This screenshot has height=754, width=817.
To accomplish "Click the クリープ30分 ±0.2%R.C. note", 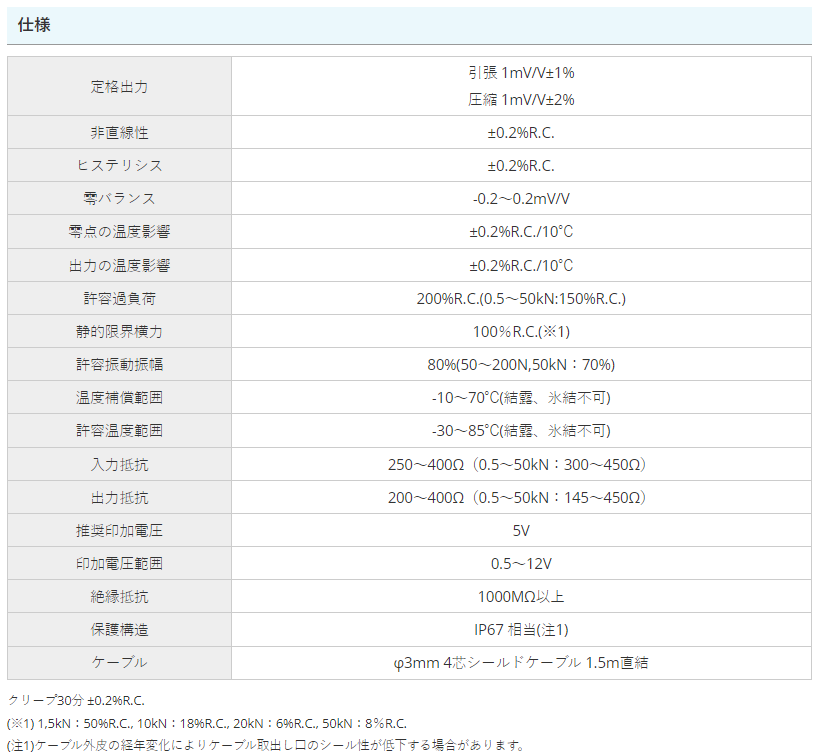I will [76, 701].
